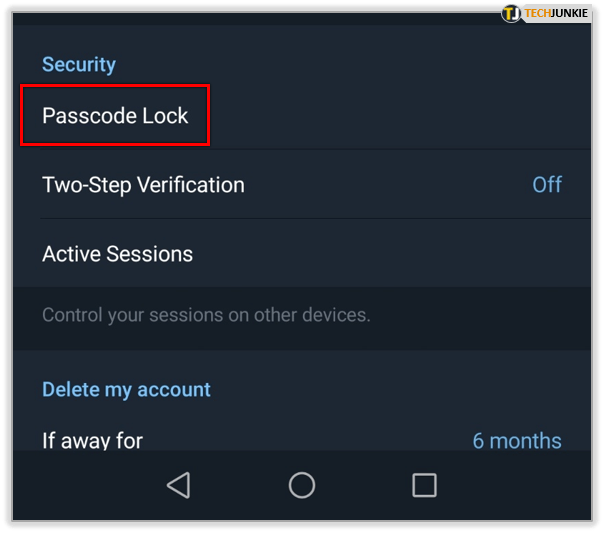The width and height of the screenshot is (604, 533).
Task: Click the TJ round logo badge
Action: [x=511, y=13]
